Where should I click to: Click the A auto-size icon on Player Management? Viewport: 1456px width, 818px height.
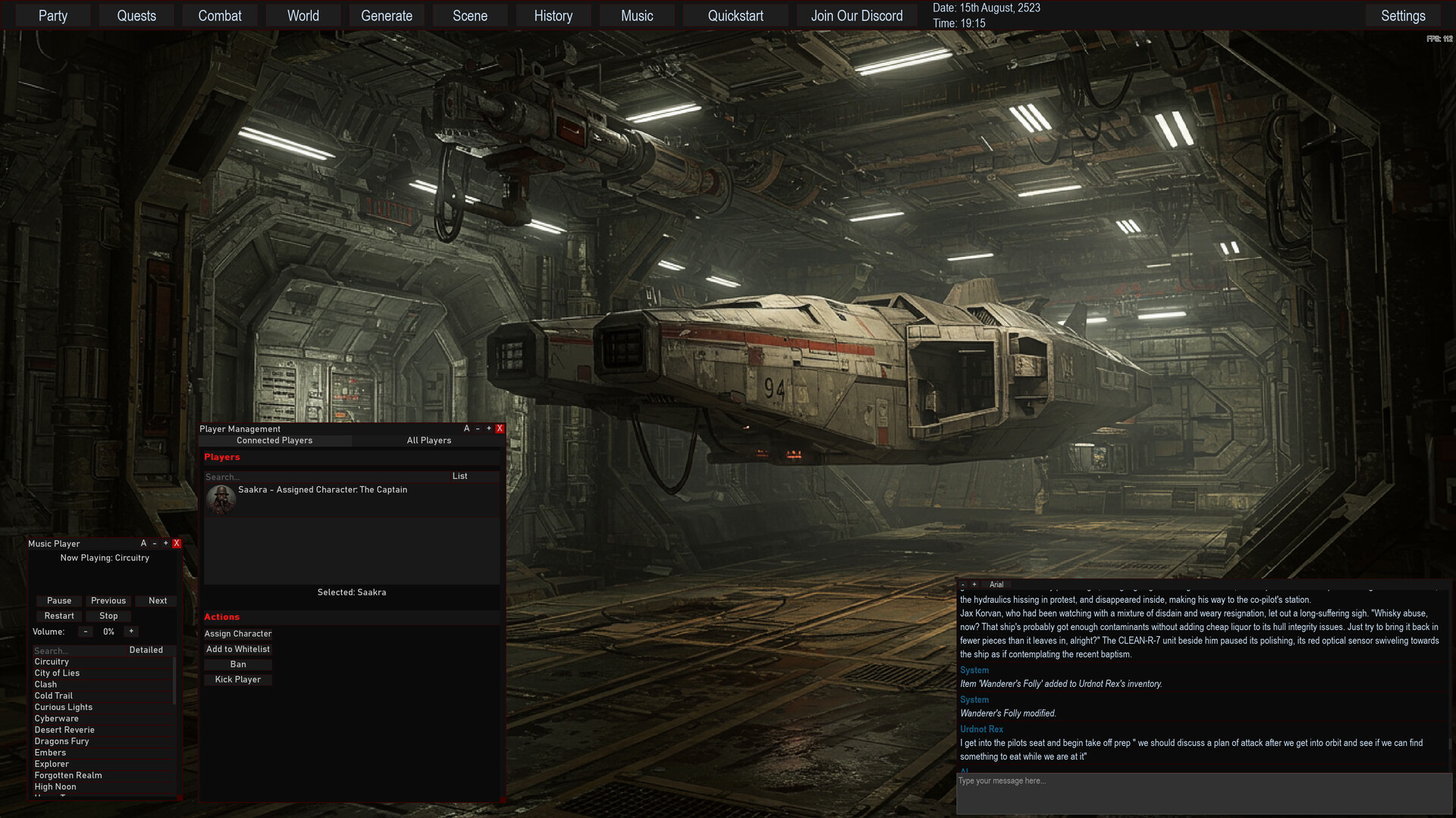[468, 428]
